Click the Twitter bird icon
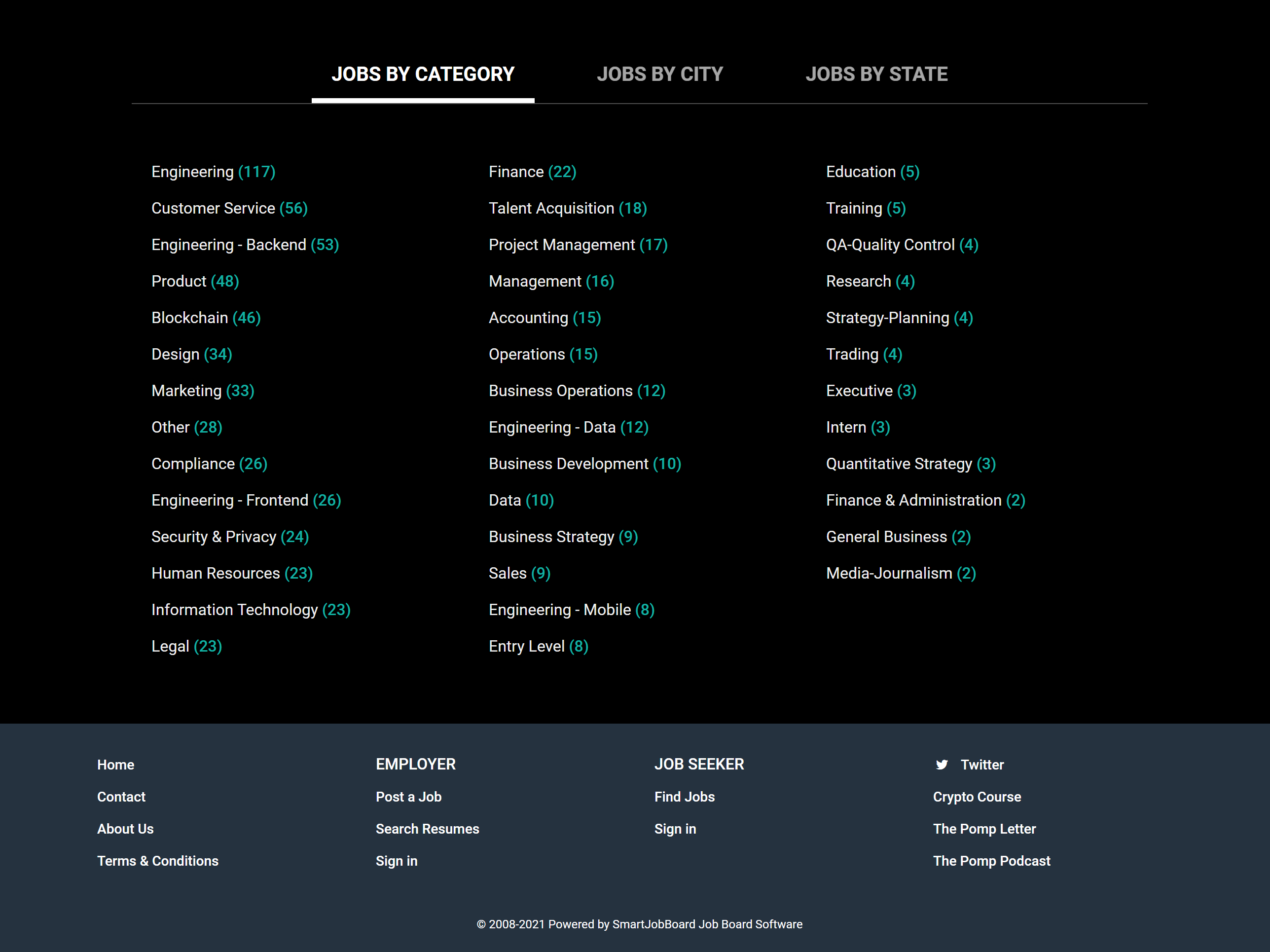 click(942, 764)
